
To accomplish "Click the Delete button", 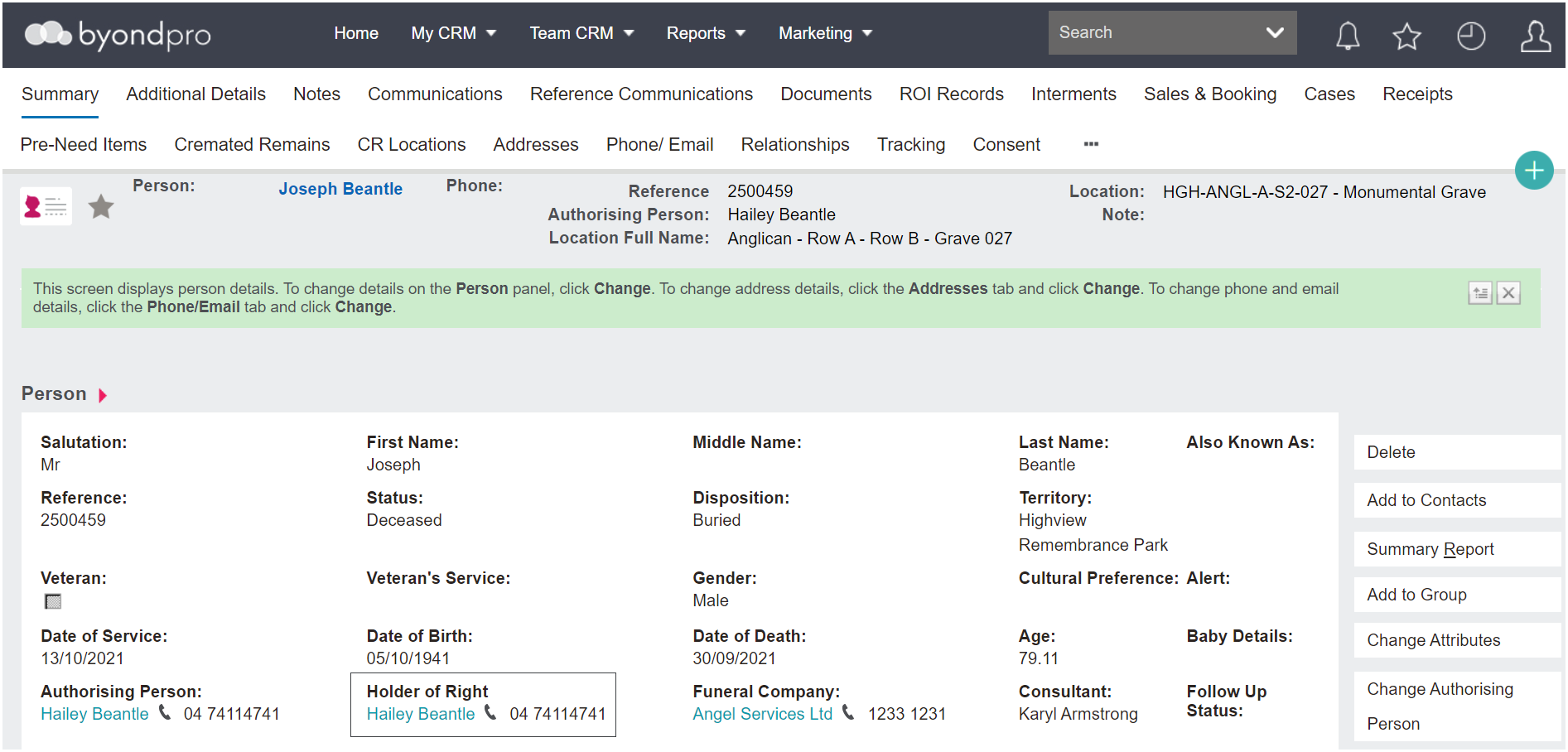I will tap(1457, 452).
